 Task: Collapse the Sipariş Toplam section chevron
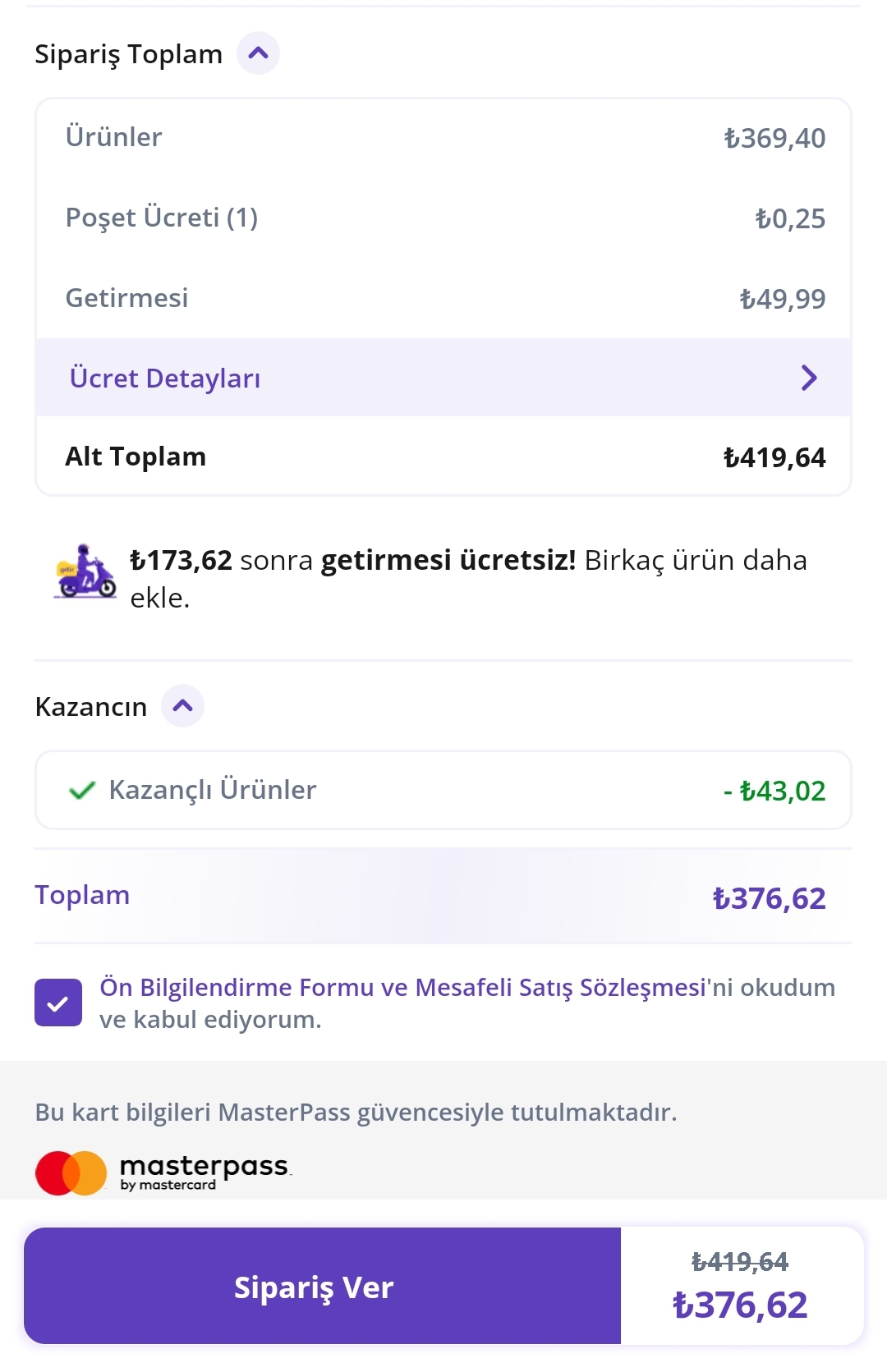pos(258,53)
